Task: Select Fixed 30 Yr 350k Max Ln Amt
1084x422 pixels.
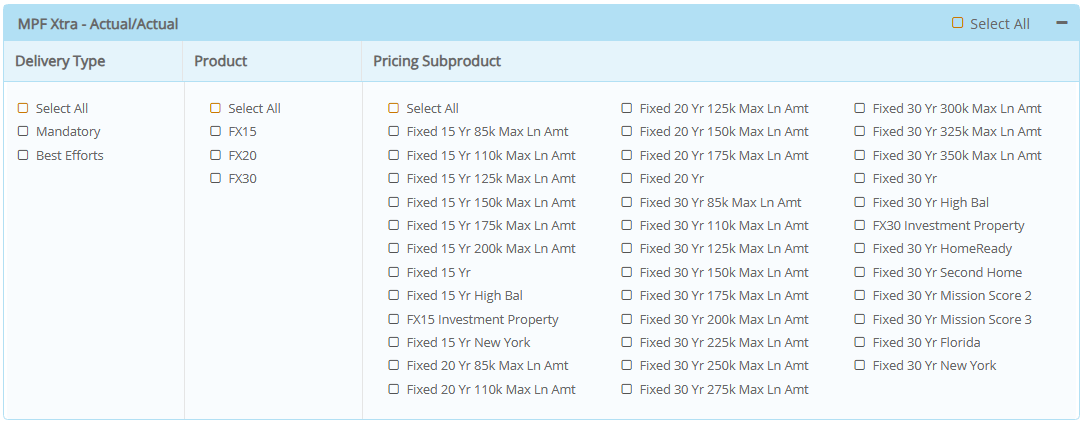Action: pyautogui.click(x=860, y=156)
